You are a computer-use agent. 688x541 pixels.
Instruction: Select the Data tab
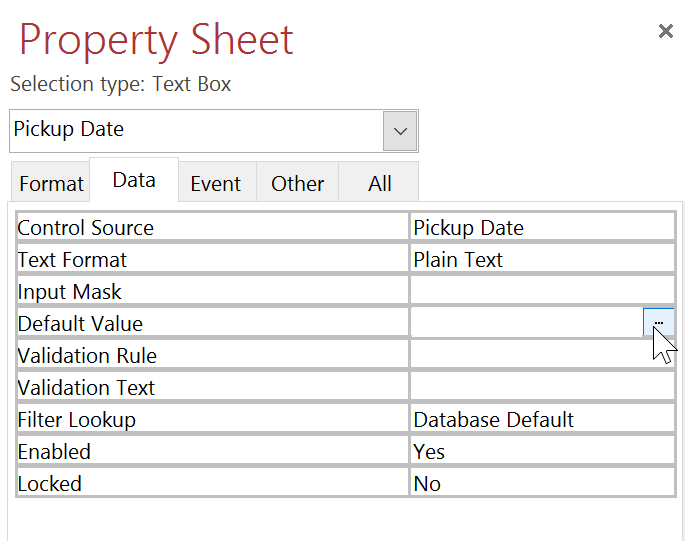click(x=134, y=180)
